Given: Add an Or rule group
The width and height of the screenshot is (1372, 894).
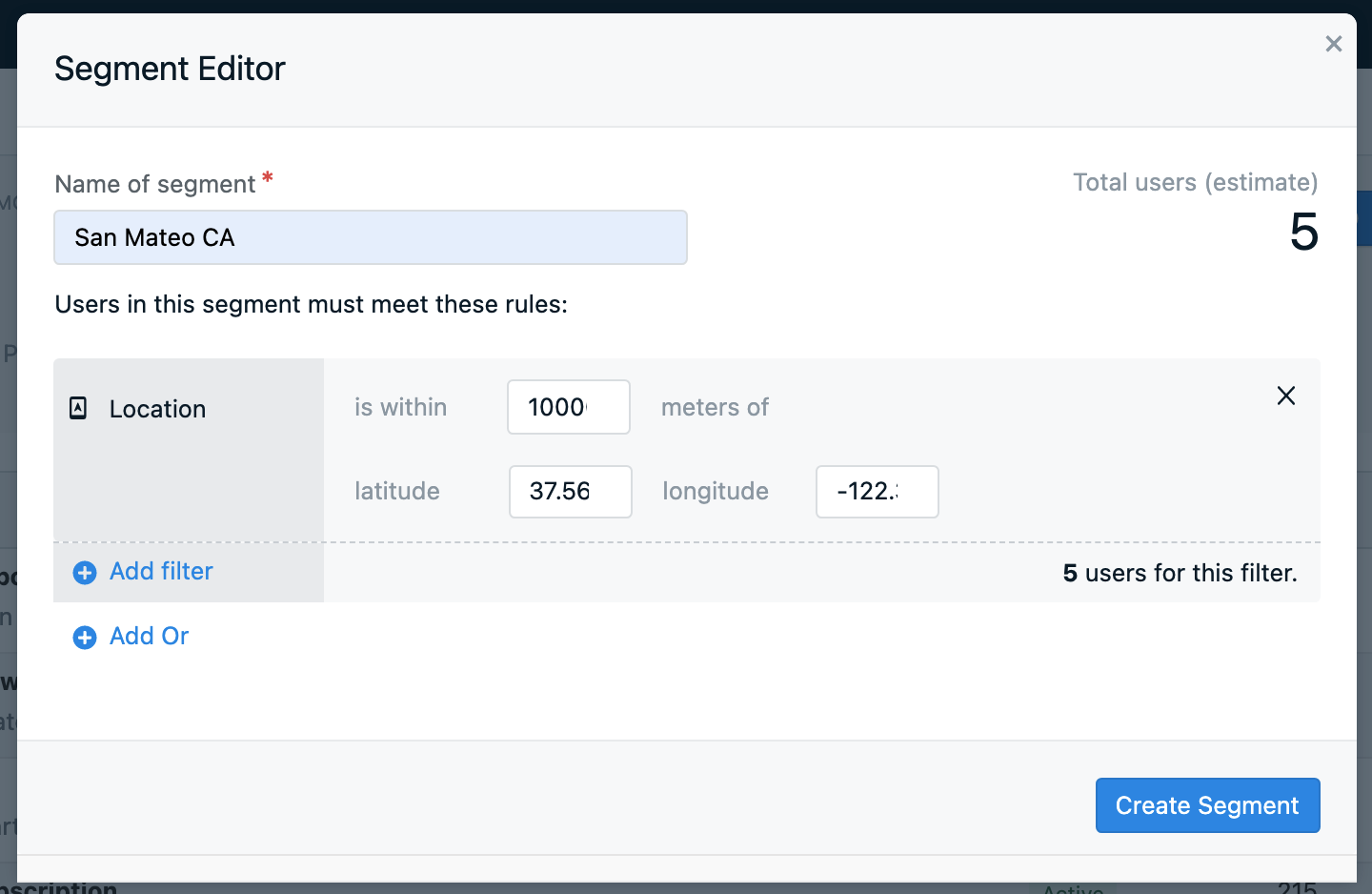Looking at the screenshot, I should click(149, 636).
